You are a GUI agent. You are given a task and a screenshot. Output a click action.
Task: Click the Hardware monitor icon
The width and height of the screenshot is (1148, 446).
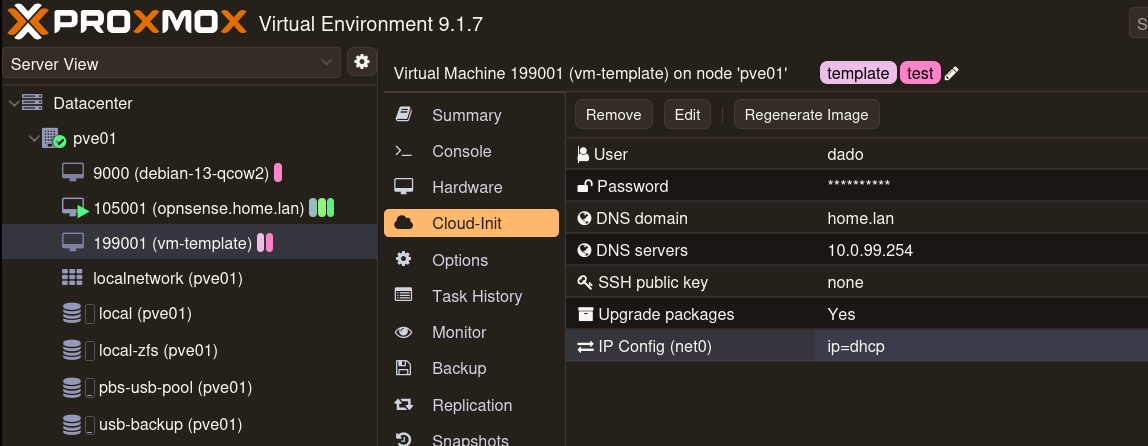tap(403, 186)
